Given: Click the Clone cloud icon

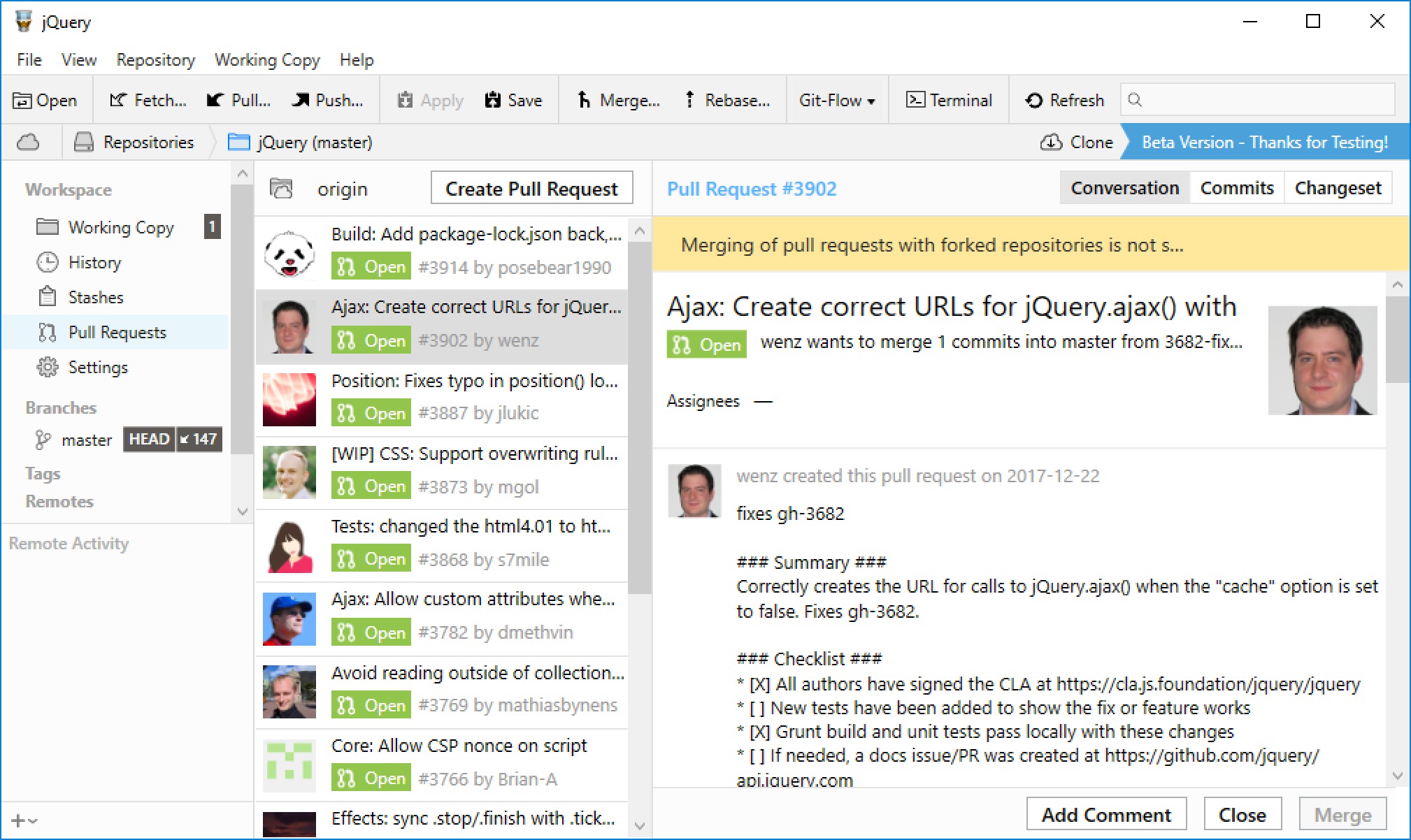Looking at the screenshot, I should 1051,143.
